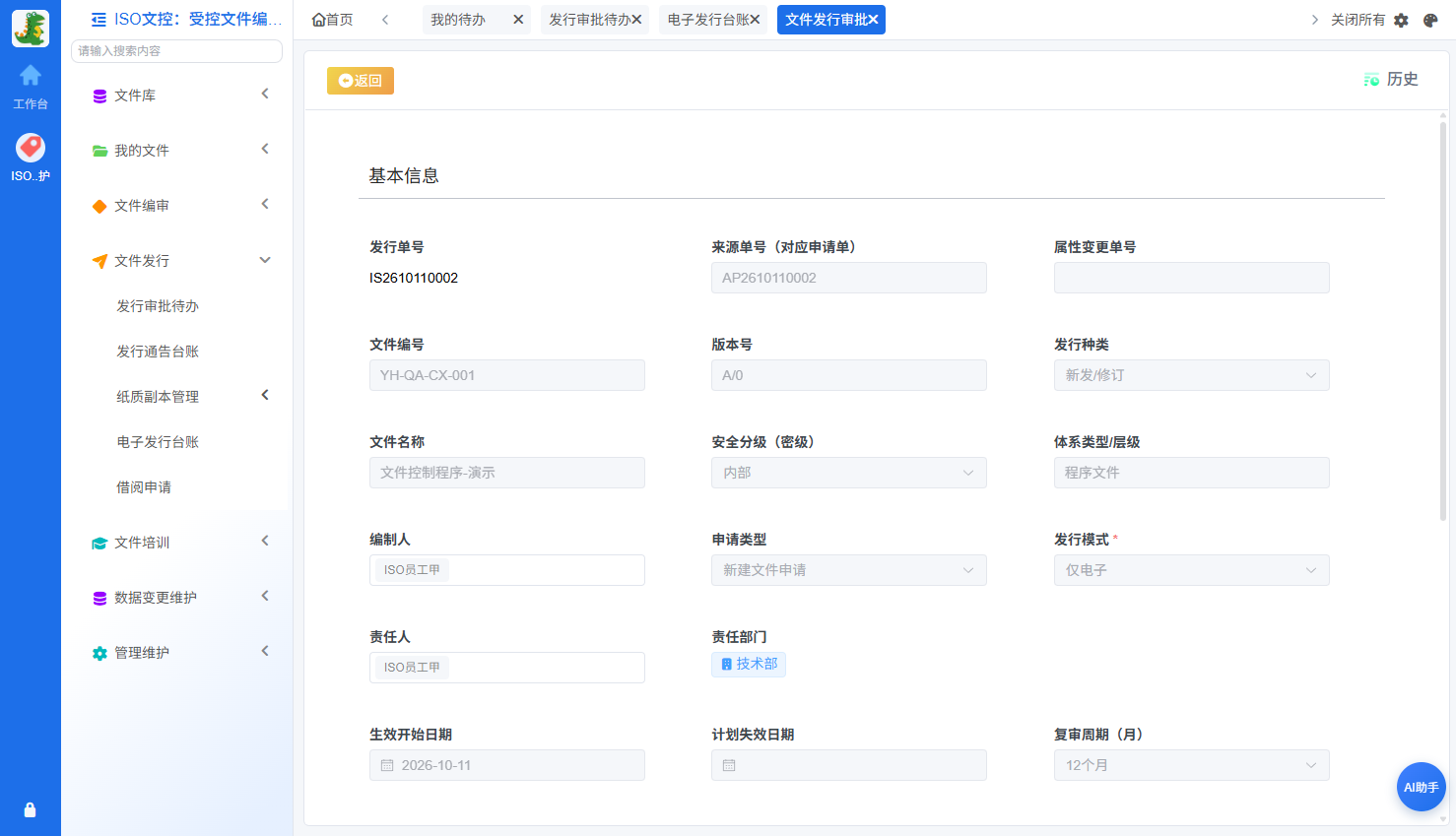
Task: Open the 历史 history view
Action: pos(1391,80)
